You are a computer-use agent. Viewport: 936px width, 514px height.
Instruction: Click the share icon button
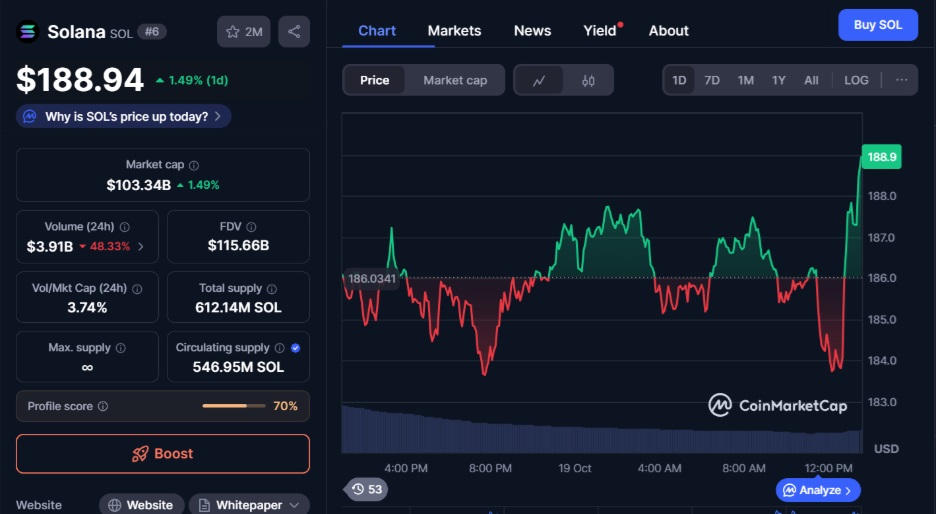point(294,32)
